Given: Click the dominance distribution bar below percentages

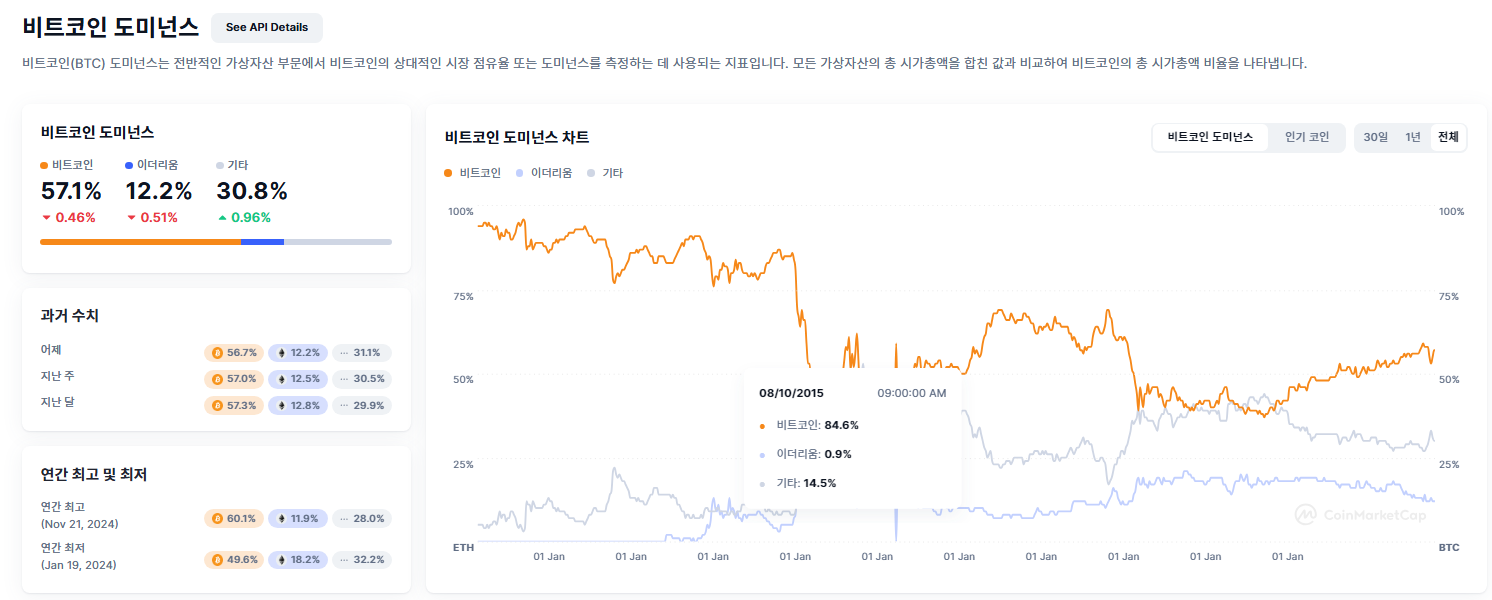Looking at the screenshot, I should coord(215,241).
